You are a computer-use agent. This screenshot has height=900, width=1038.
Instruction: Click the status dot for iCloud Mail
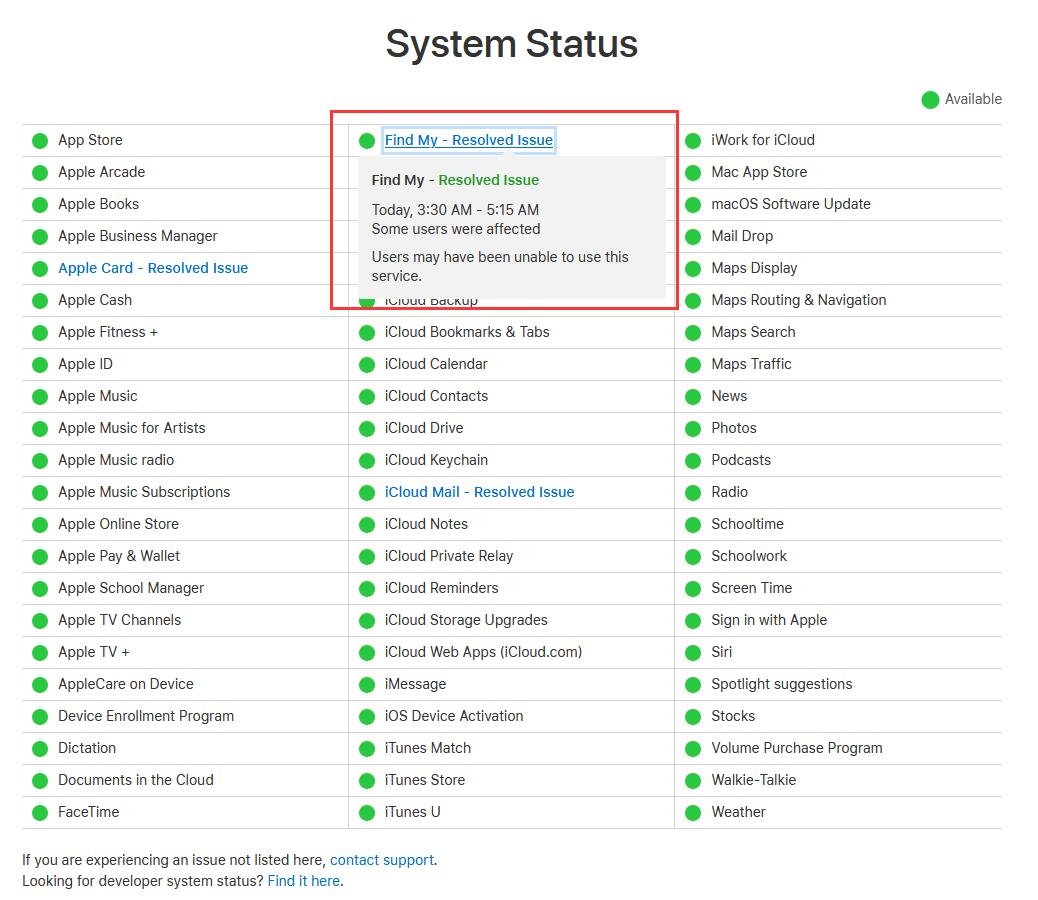pos(367,493)
